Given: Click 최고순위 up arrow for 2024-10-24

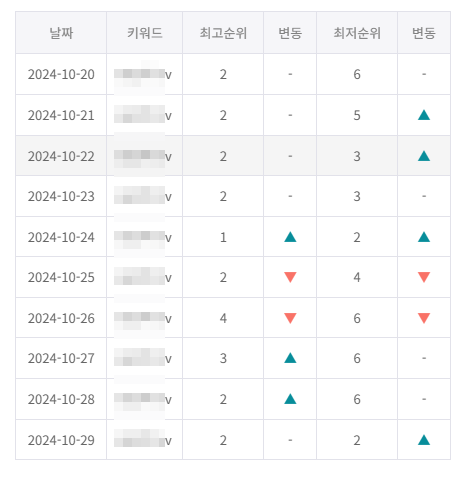Looking at the screenshot, I should point(290,237).
